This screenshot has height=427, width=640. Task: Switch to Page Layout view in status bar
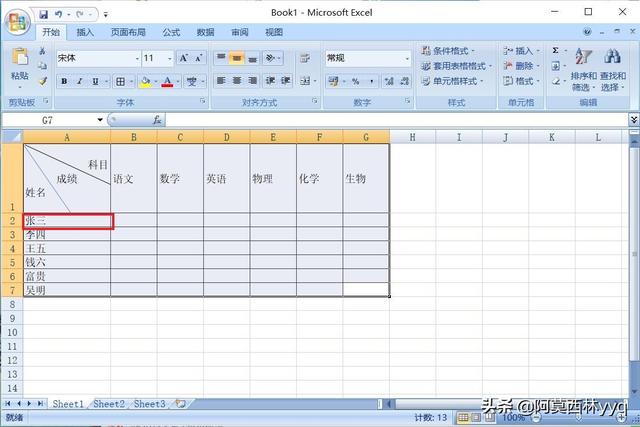click(476, 417)
